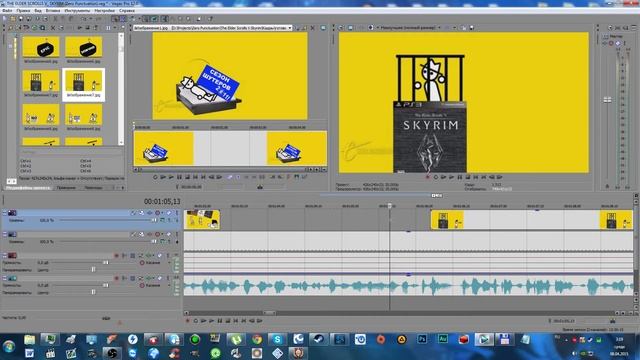Stop the trimmer playback
The image size is (640, 360).
(187, 177)
